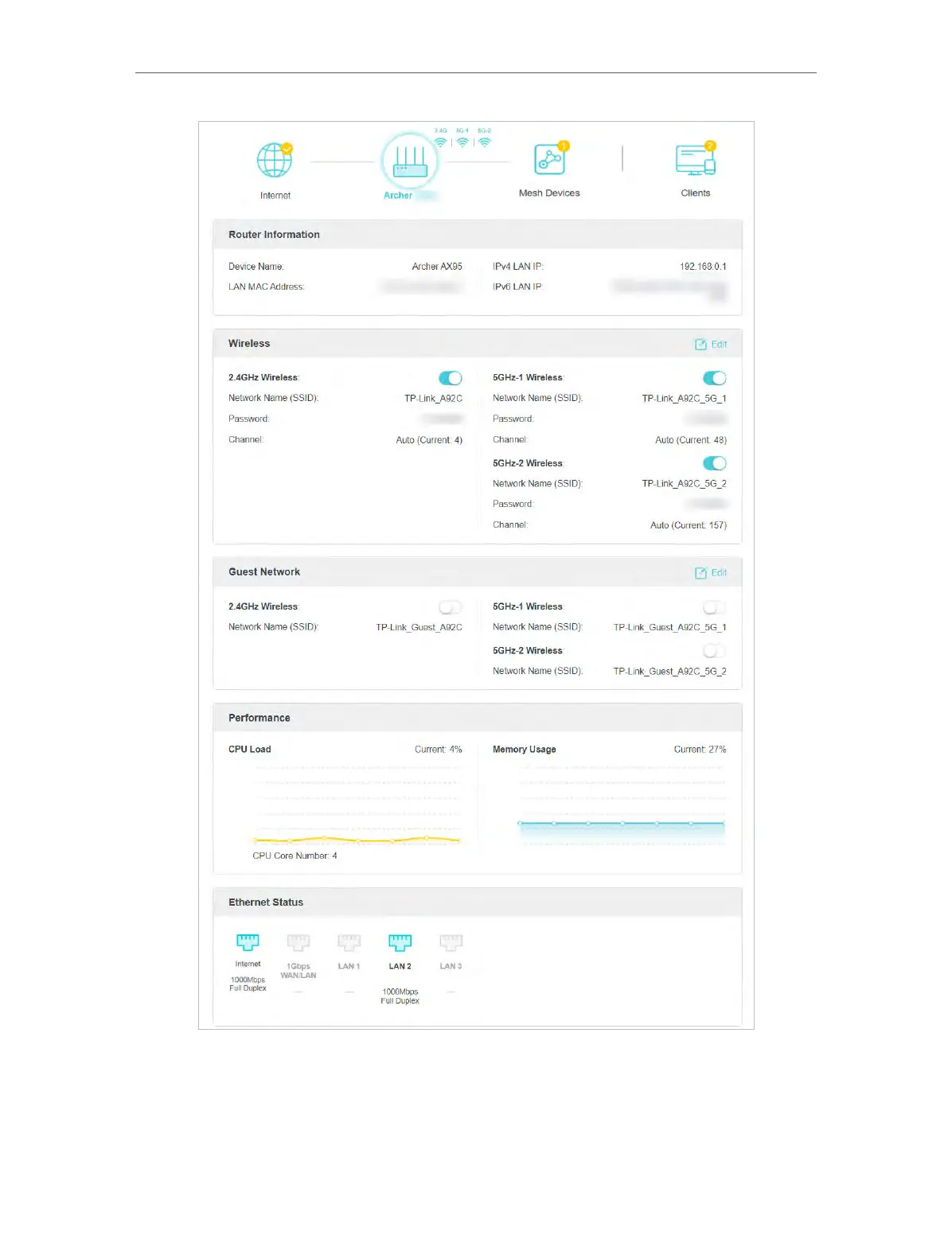Viewport: 952px width, 1259px height.
Task: Click the channel value Auto (Current: 157)
Action: click(x=689, y=525)
